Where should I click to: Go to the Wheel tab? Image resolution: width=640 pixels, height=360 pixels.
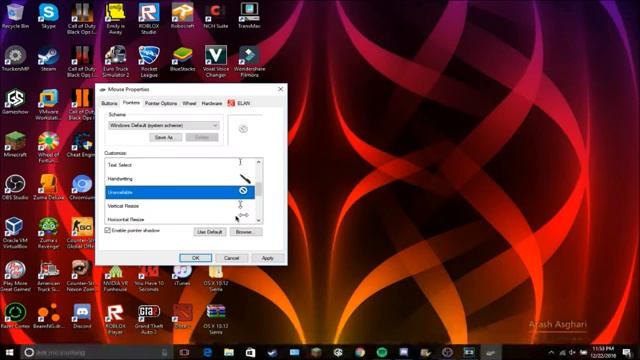click(x=189, y=104)
